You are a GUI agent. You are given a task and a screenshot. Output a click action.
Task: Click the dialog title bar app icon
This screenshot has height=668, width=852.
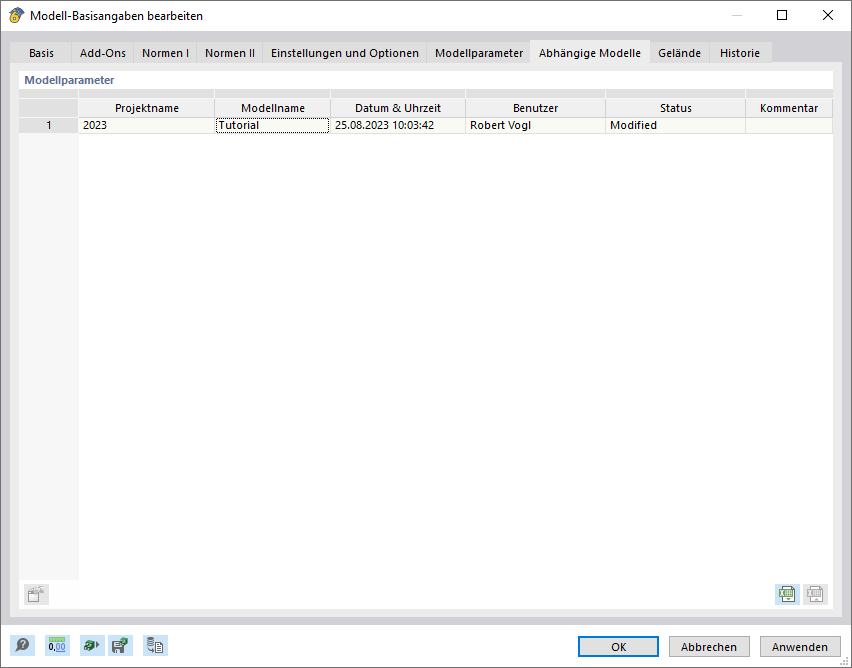pyautogui.click(x=16, y=15)
